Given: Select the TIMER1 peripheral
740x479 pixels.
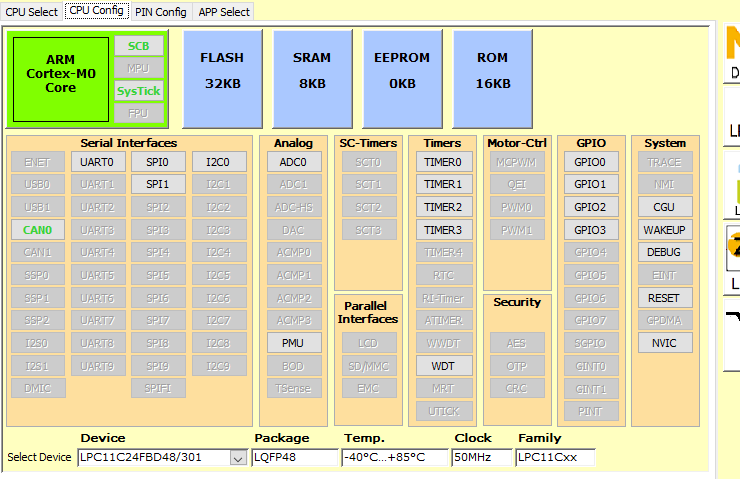Looking at the screenshot, I should [x=444, y=184].
